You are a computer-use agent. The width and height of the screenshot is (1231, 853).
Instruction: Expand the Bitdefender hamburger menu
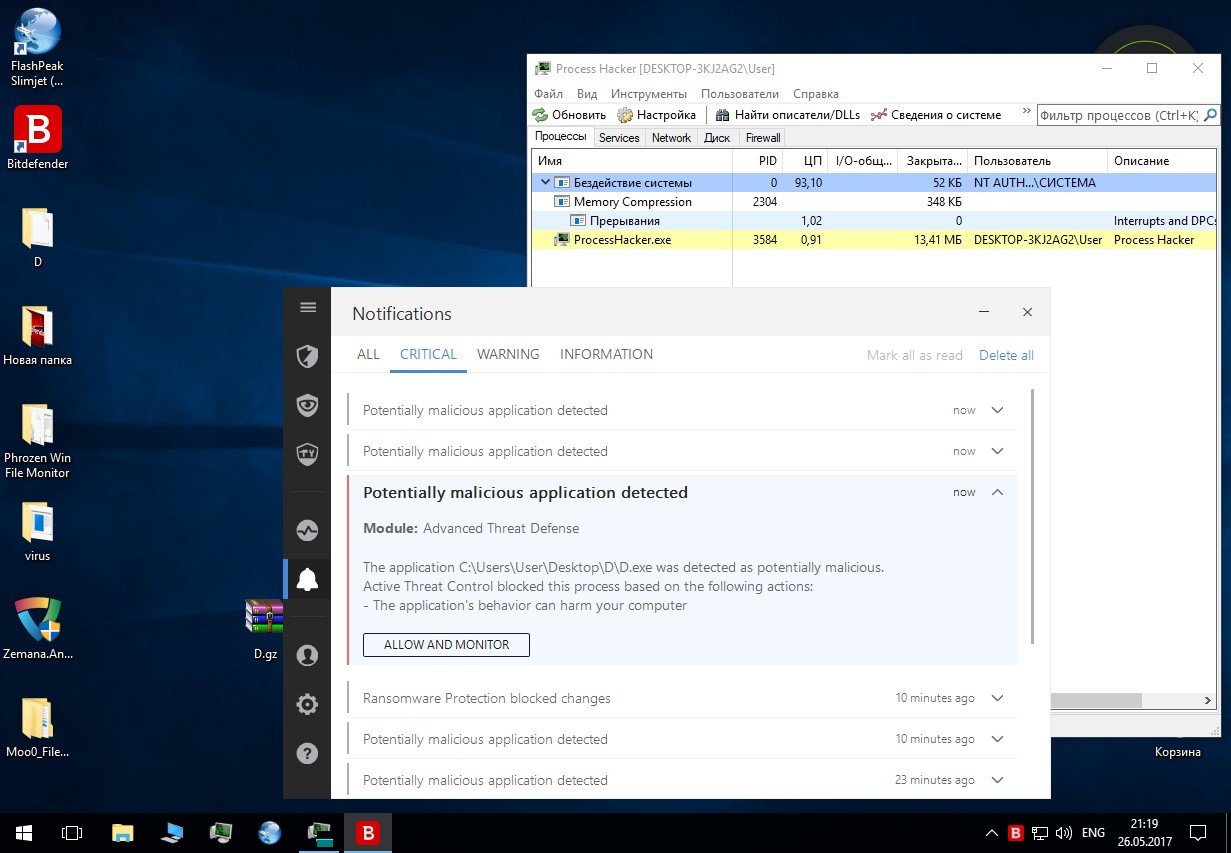[x=307, y=308]
